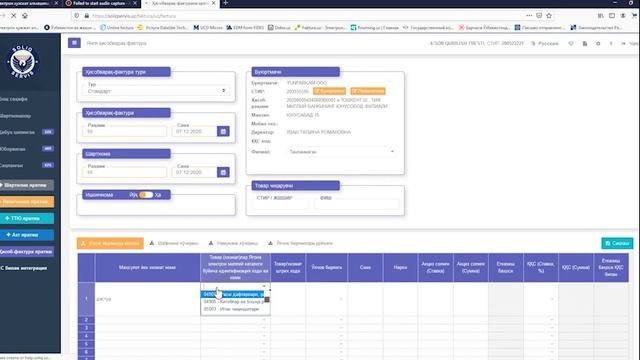The height and width of the screenshot is (360, 640).
Task: Open the Online factura bookmark
Action: coord(117,28)
